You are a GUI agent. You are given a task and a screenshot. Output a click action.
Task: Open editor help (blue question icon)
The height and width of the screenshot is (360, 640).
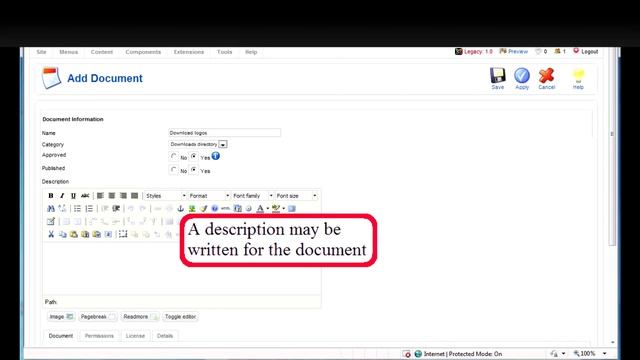tap(215, 209)
